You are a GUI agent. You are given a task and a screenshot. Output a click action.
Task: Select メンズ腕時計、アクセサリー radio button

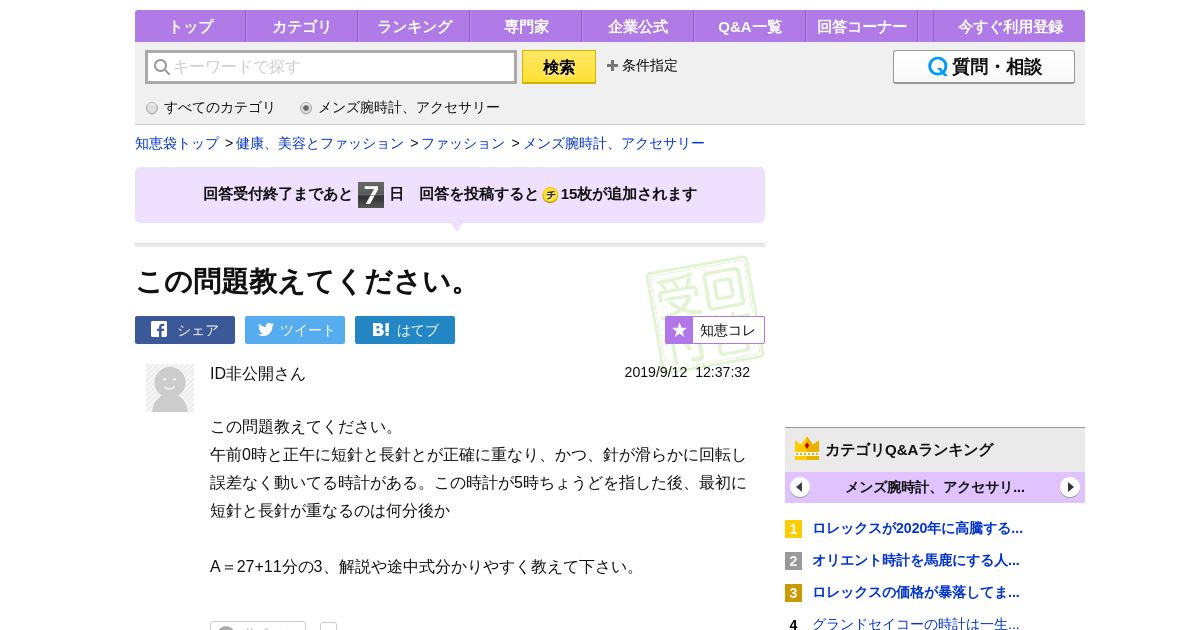coord(306,108)
